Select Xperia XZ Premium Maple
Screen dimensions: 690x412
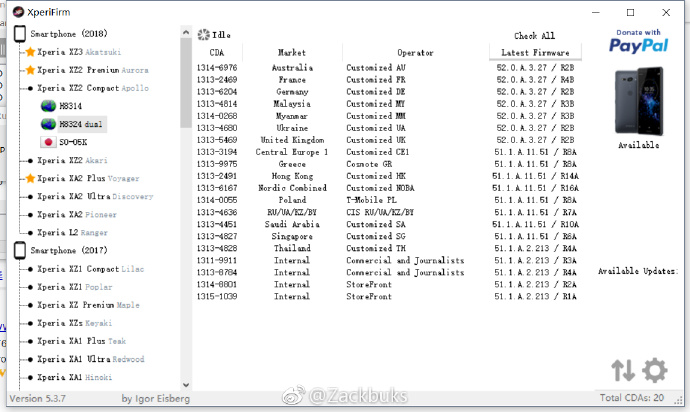88,305
